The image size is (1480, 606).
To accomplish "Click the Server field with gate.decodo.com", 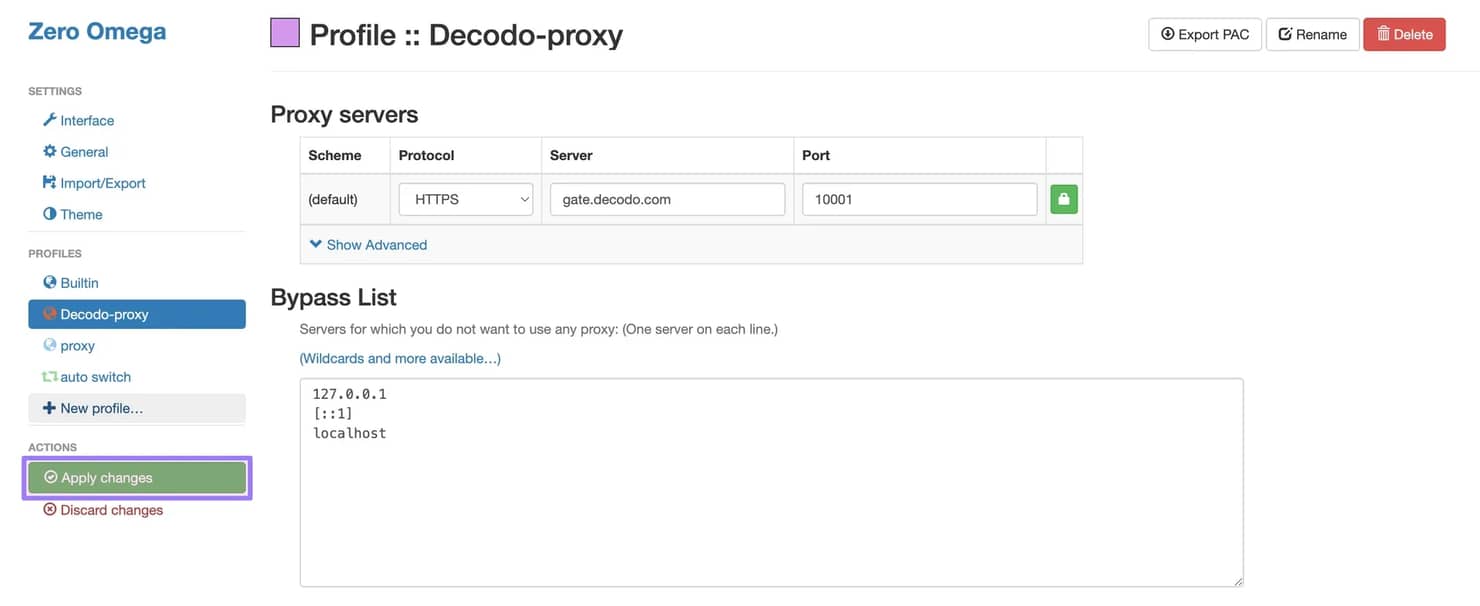I will [667, 199].
